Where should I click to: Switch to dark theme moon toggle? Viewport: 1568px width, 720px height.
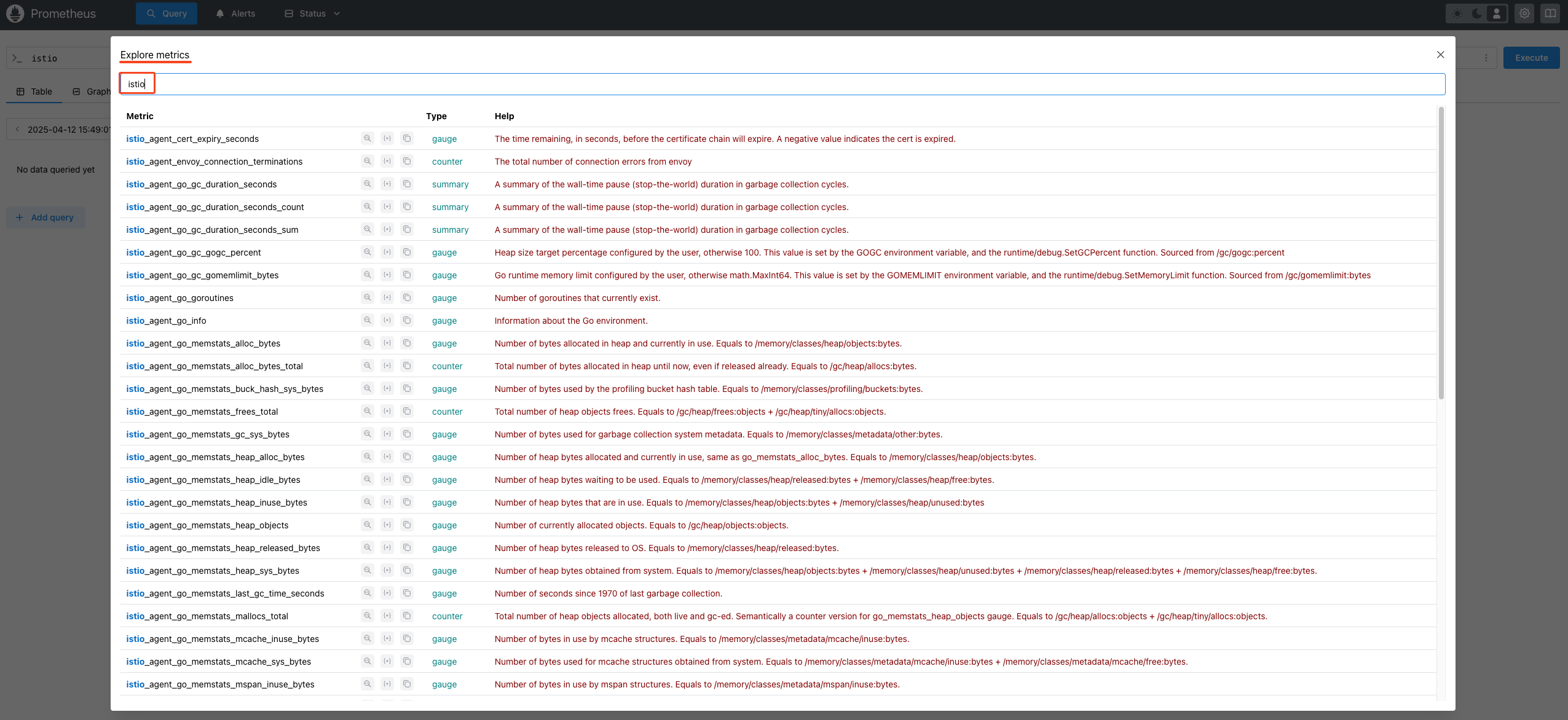[1477, 14]
